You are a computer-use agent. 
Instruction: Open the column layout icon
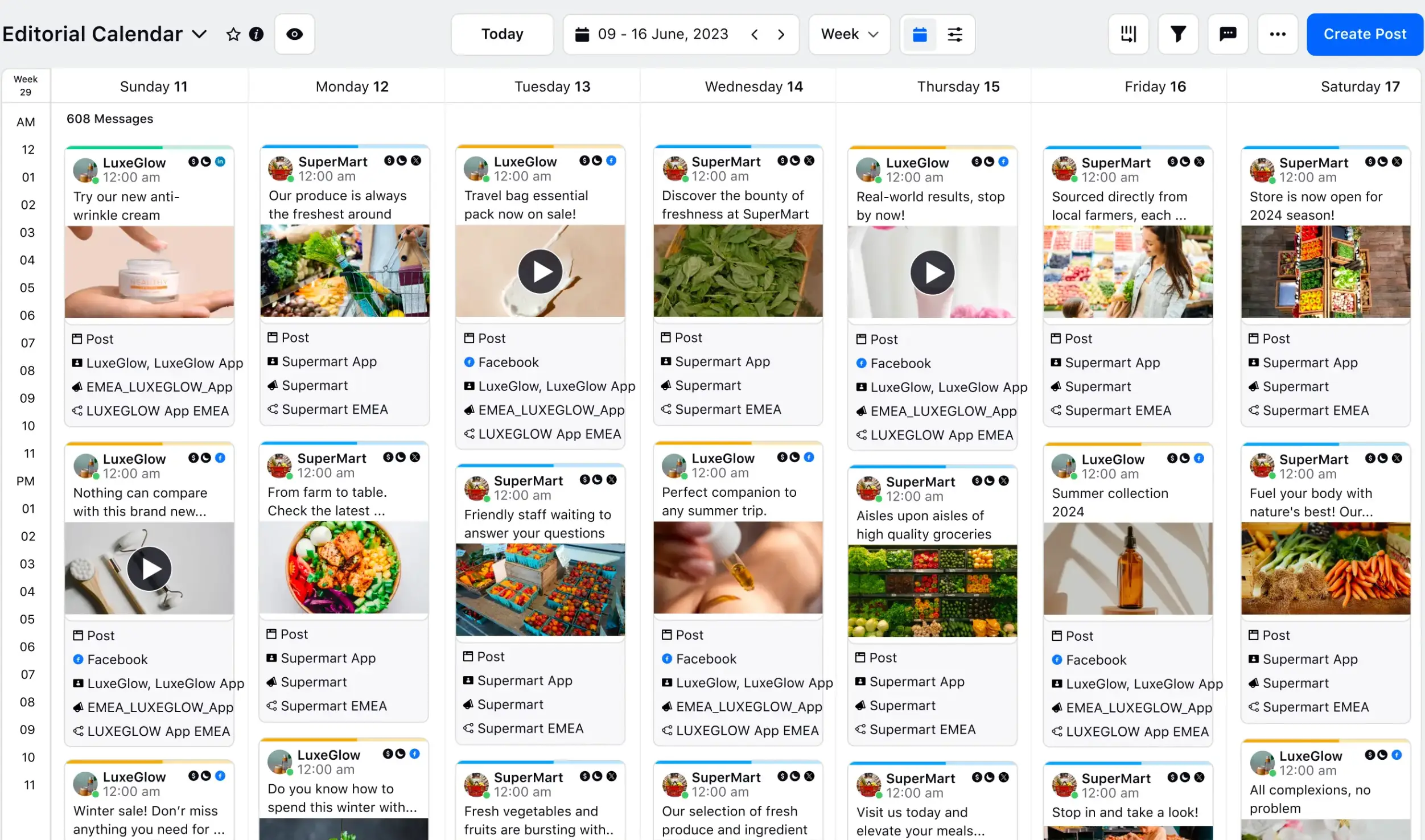[x=1128, y=34]
